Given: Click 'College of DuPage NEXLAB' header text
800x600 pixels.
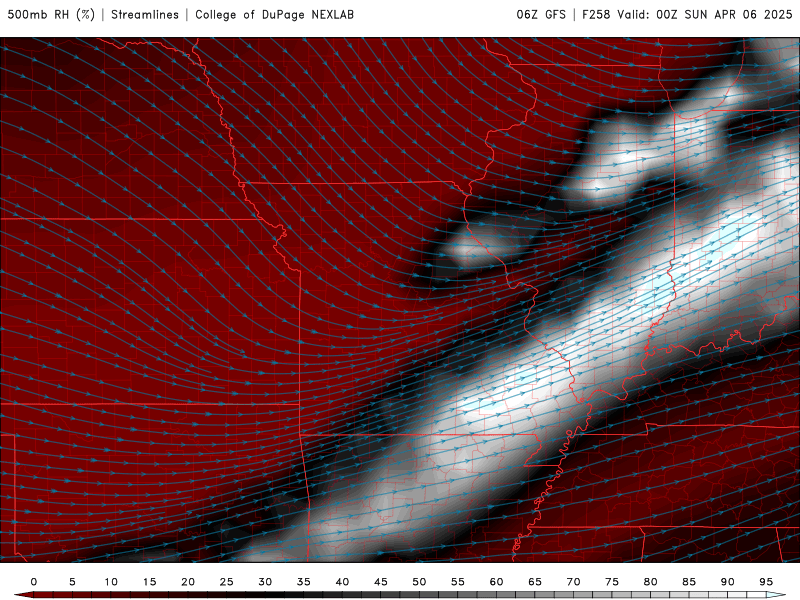Looking at the screenshot, I should click(274, 15).
